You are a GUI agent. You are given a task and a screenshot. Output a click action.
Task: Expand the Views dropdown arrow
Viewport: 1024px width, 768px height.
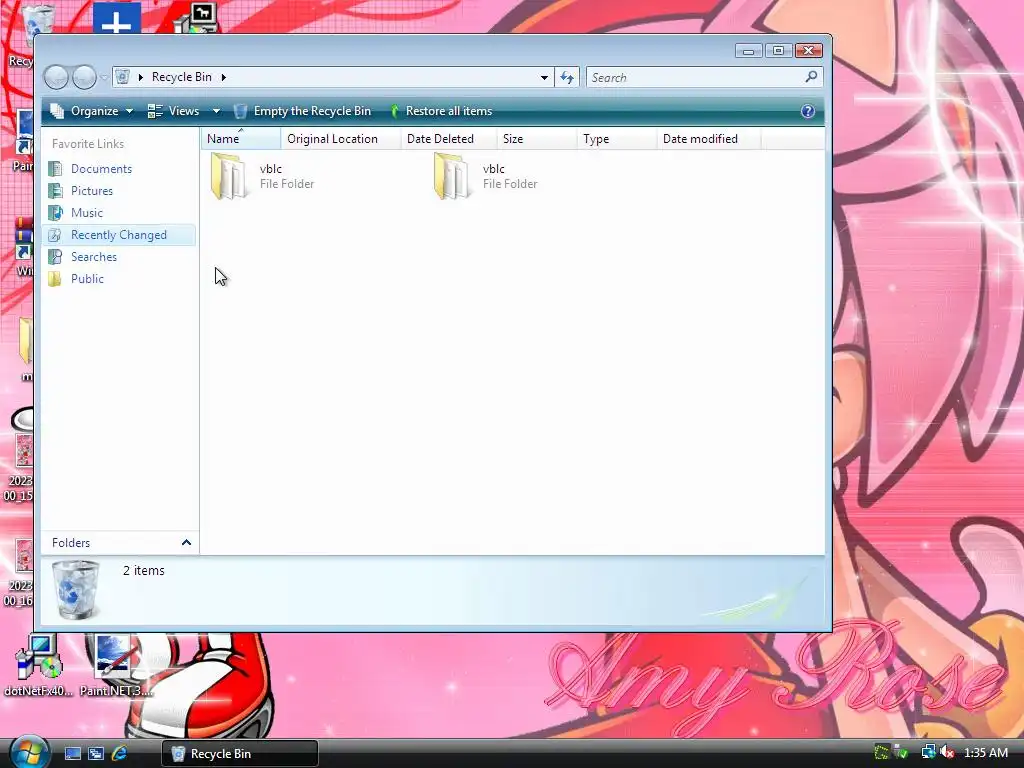(x=216, y=111)
